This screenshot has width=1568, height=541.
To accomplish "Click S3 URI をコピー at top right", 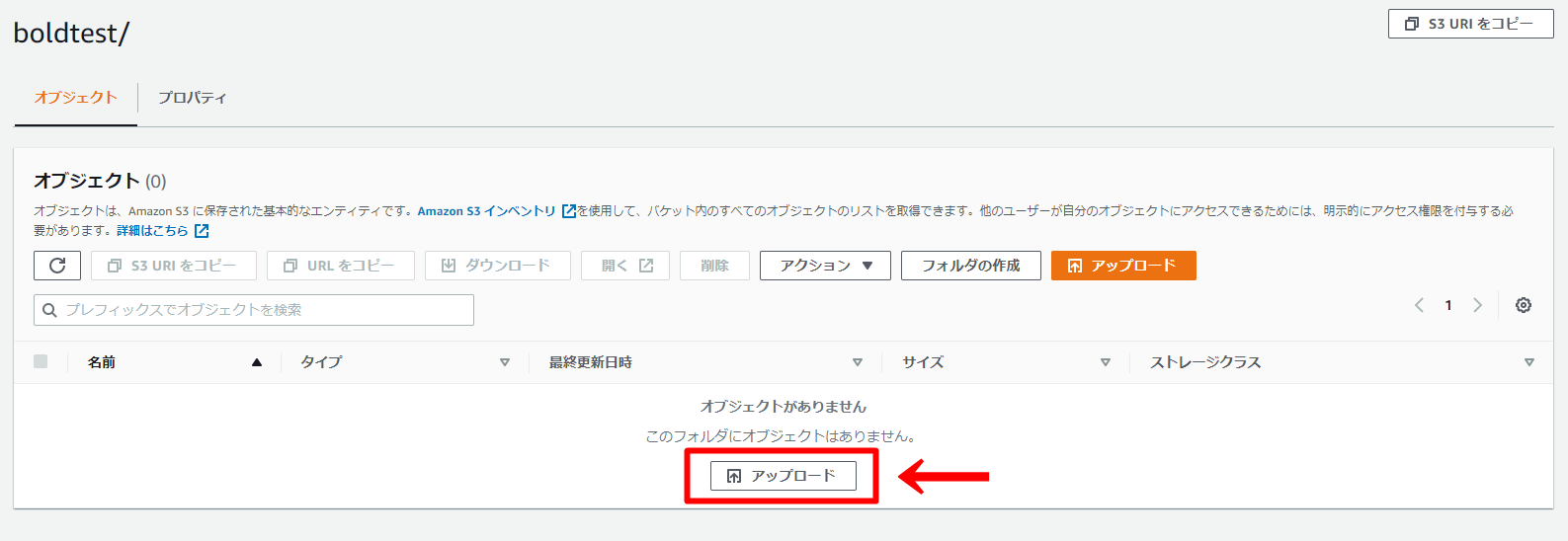I will tap(1470, 24).
